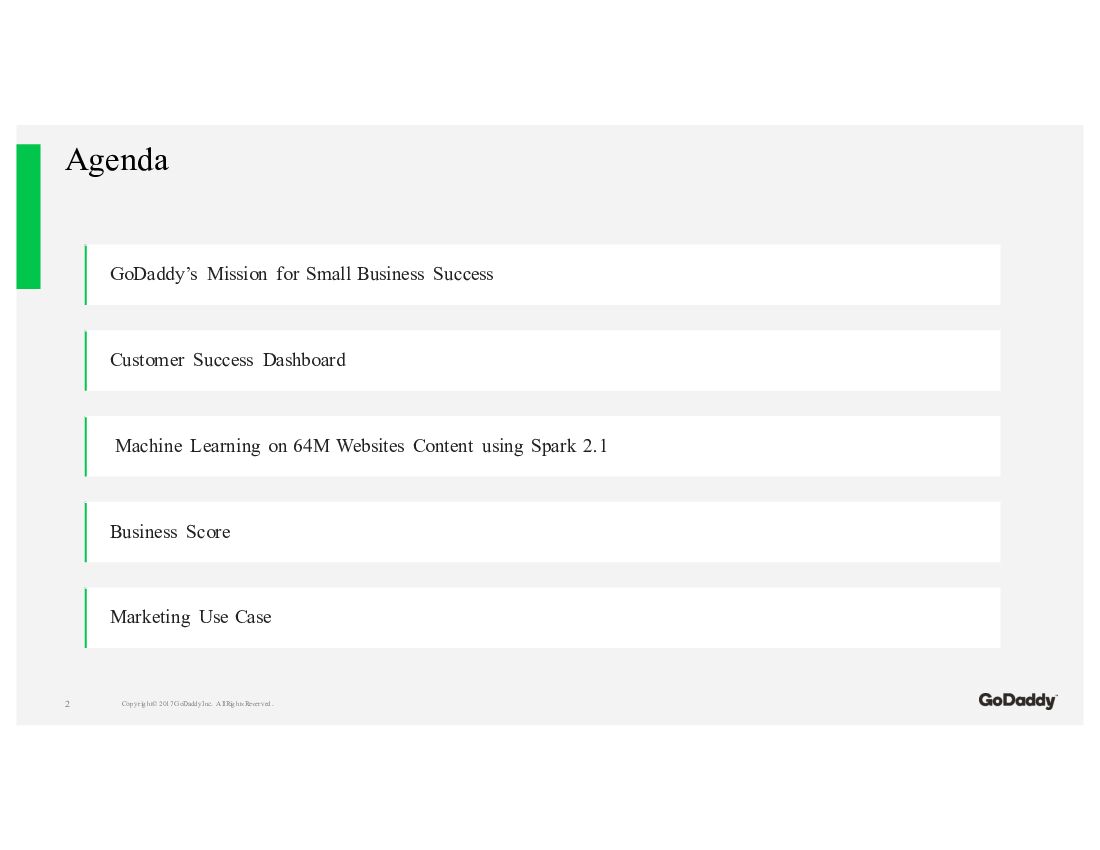Select the Marketing Use Case agenda item
Viewport: 1100px width, 850px height.
pos(191,617)
